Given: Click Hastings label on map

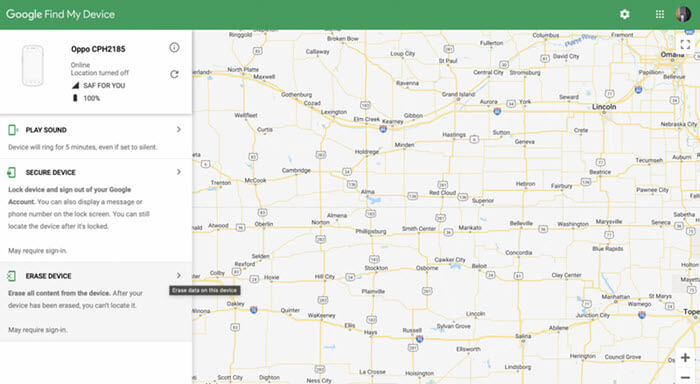Looking at the screenshot, I should (454, 134).
